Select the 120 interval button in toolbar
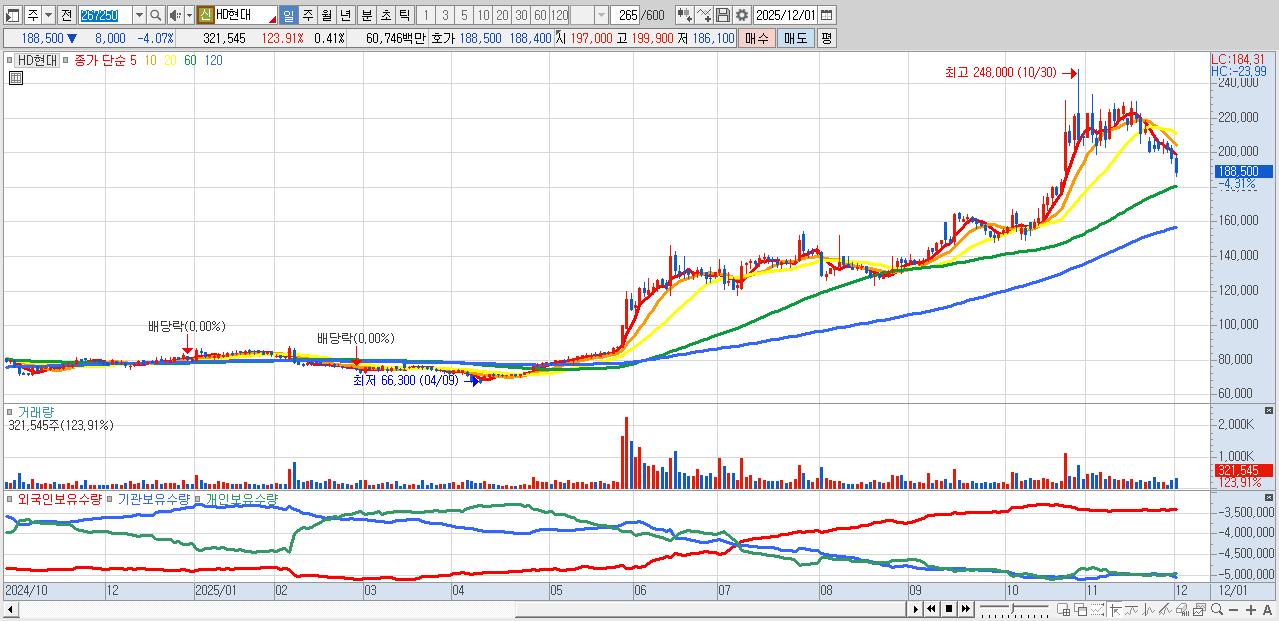Viewport: 1279px width, 621px height. tap(559, 15)
